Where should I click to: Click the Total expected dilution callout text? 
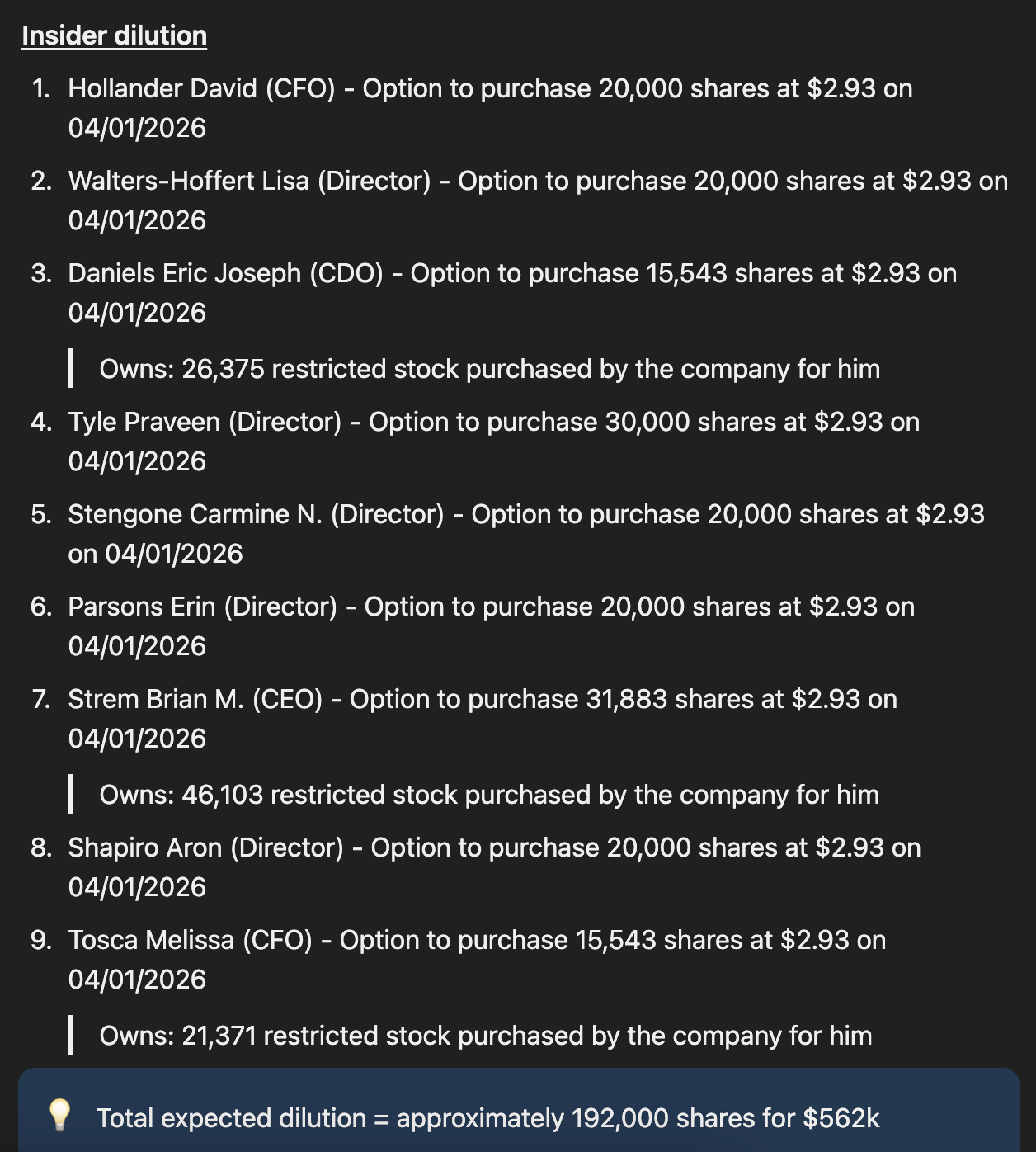pyautogui.click(x=487, y=1118)
